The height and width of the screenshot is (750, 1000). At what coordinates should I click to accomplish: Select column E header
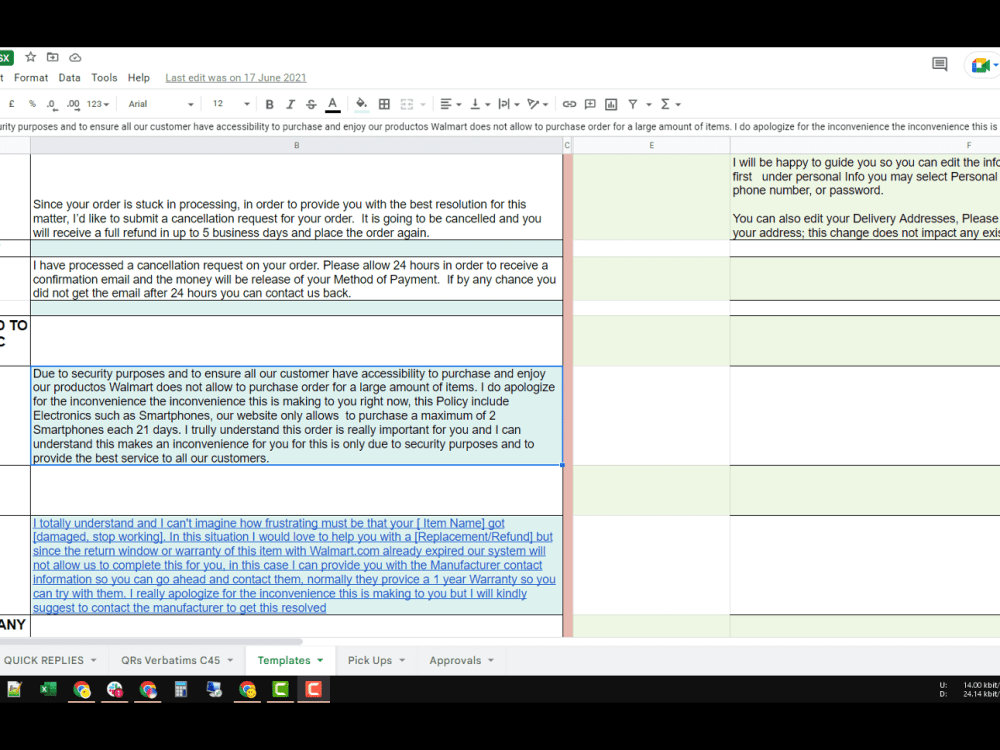651,145
